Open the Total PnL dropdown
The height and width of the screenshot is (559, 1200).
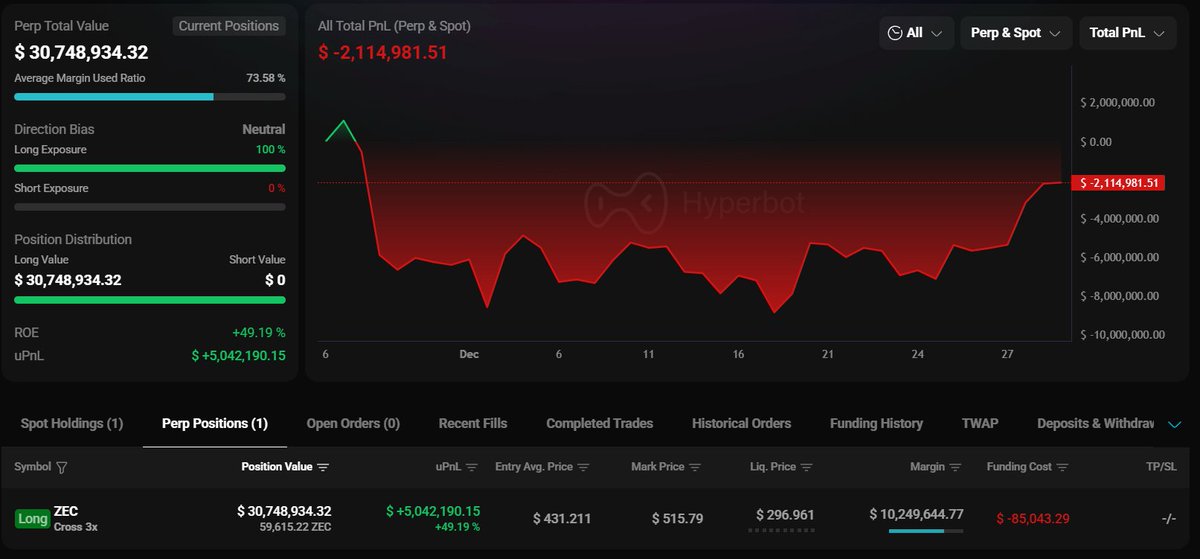pyautogui.click(x=1126, y=33)
